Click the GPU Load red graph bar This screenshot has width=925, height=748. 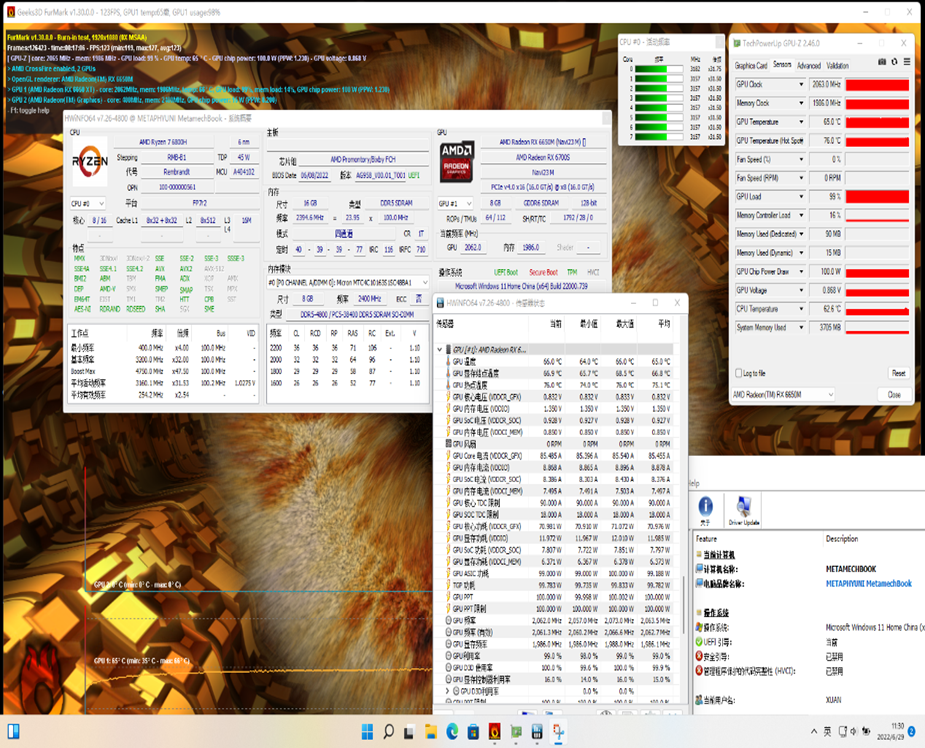(877, 196)
